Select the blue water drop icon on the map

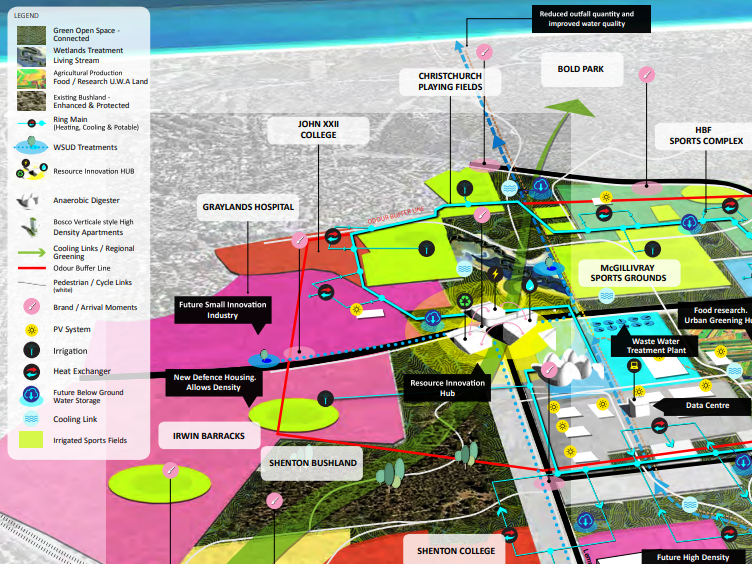[x=529, y=285]
